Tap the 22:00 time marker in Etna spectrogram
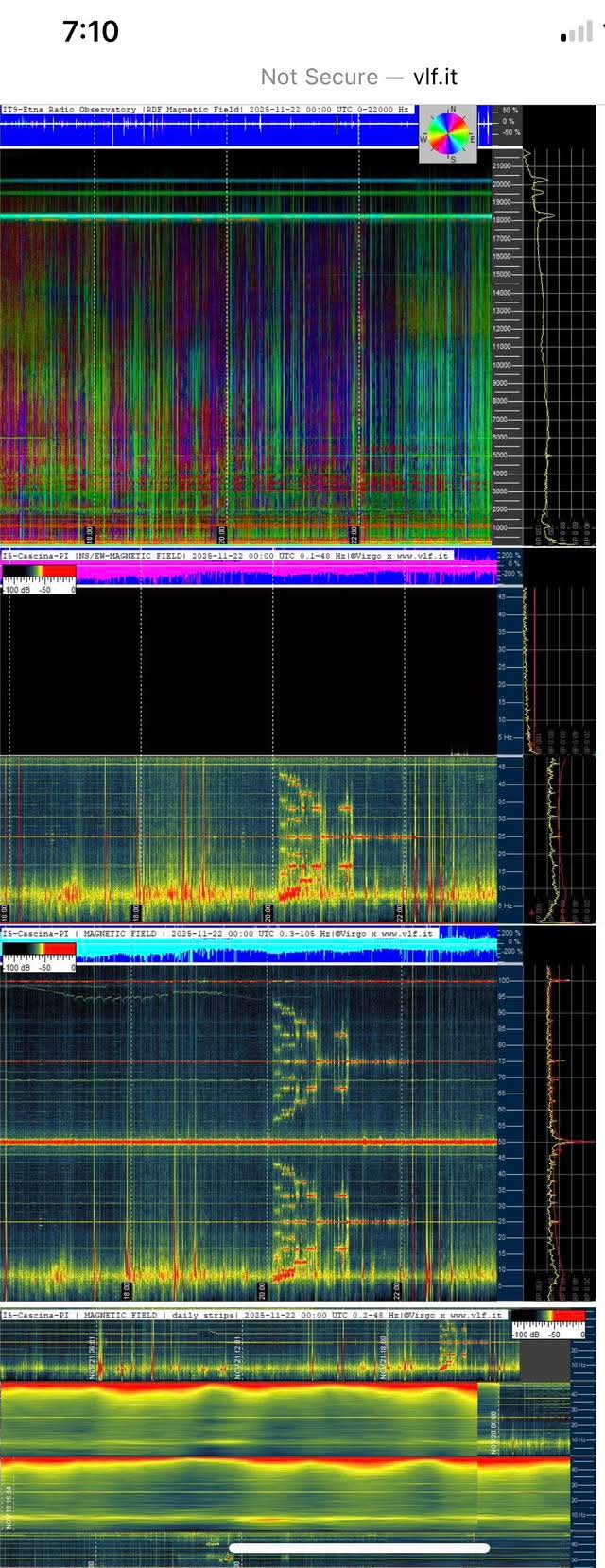Screen dimensions: 605x1568 click(354, 533)
